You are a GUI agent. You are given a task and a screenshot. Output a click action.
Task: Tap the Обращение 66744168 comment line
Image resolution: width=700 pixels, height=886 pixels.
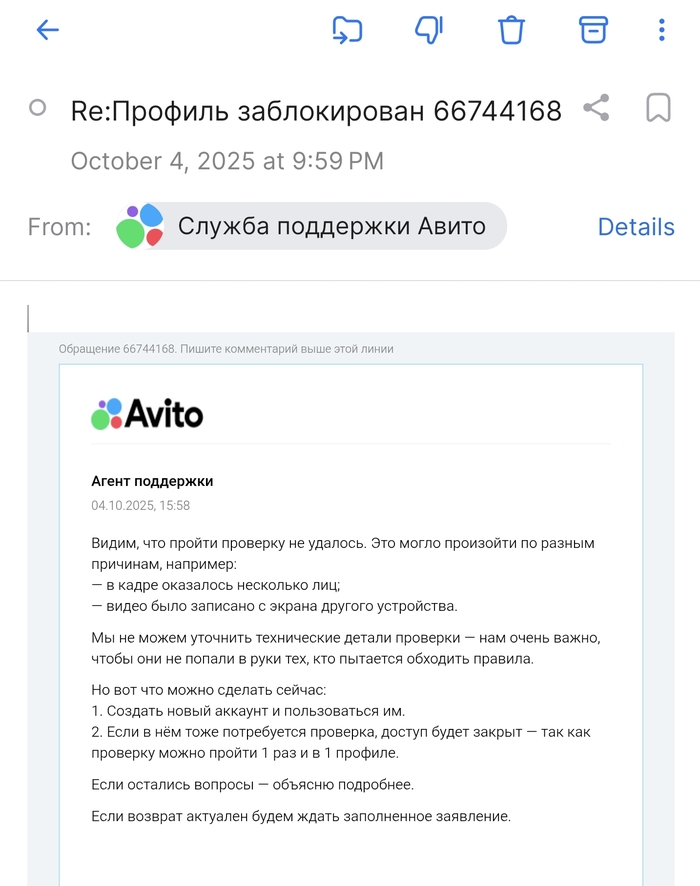(226, 349)
